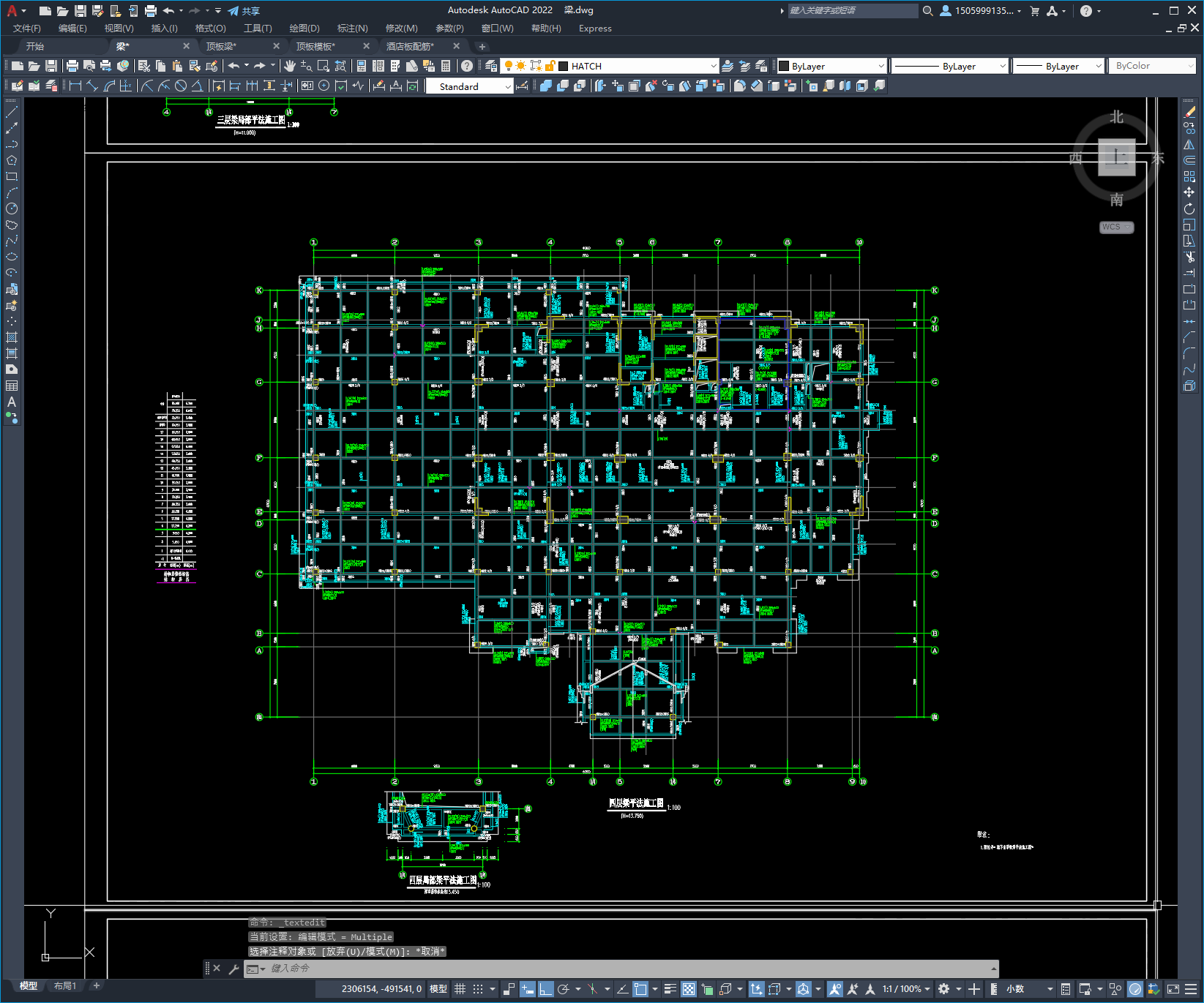Click the ViewCube top face
Image resolution: width=1204 pixels, height=1003 pixels.
[x=1116, y=157]
